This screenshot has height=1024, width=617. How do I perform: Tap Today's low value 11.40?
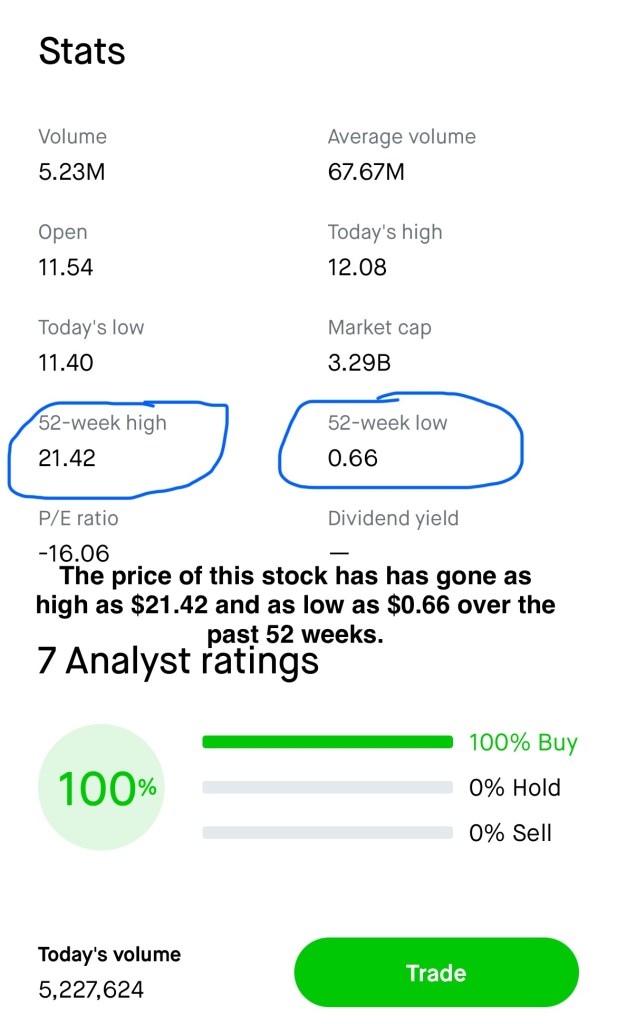pyautogui.click(x=65, y=362)
